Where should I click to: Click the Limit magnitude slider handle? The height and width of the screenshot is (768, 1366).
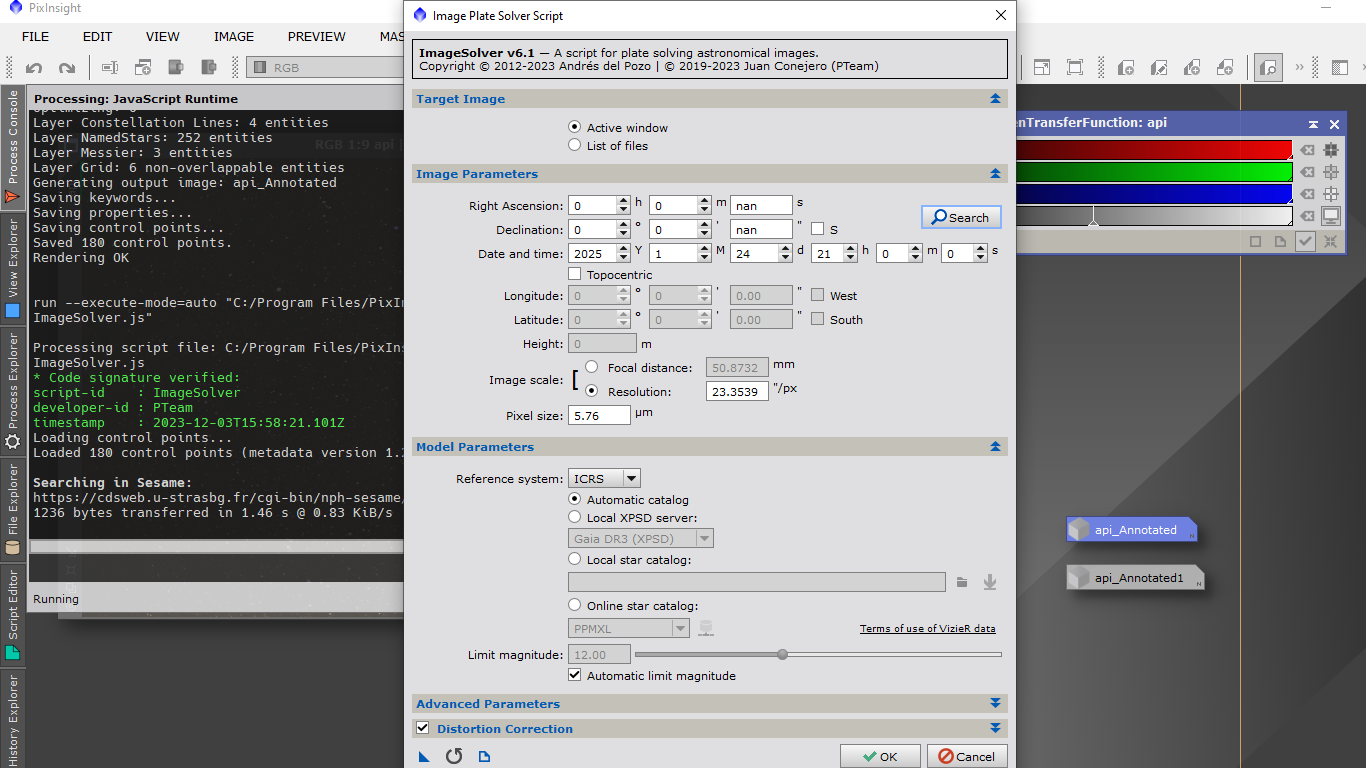[x=782, y=655]
